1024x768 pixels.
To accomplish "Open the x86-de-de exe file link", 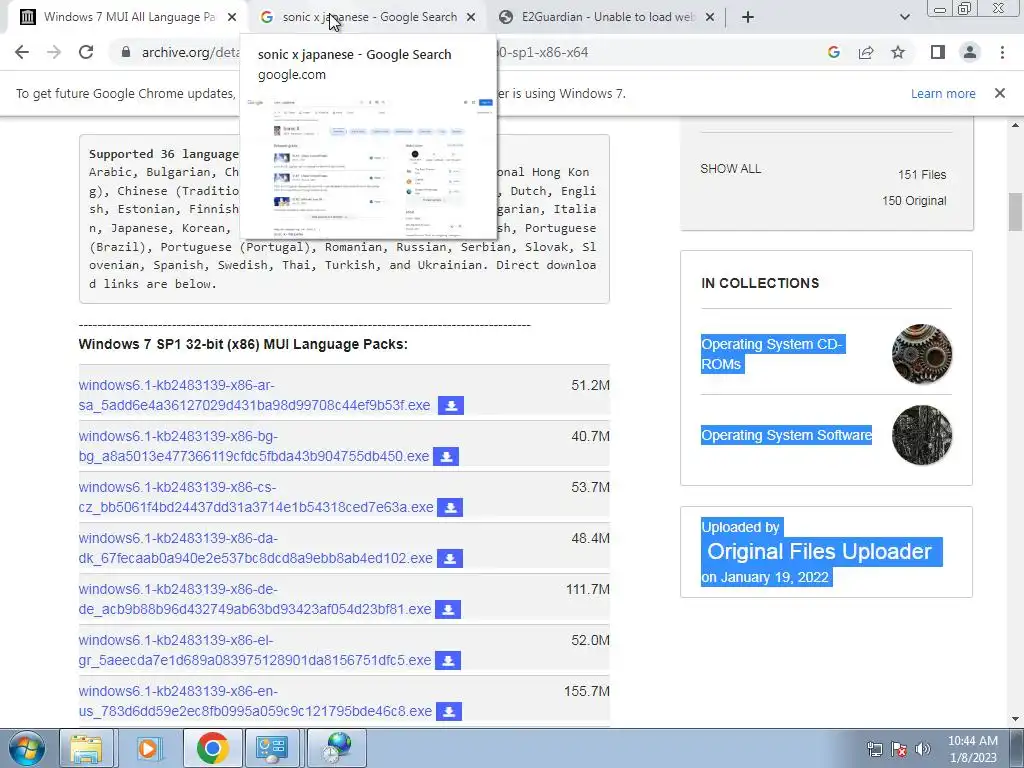I will click(255, 599).
